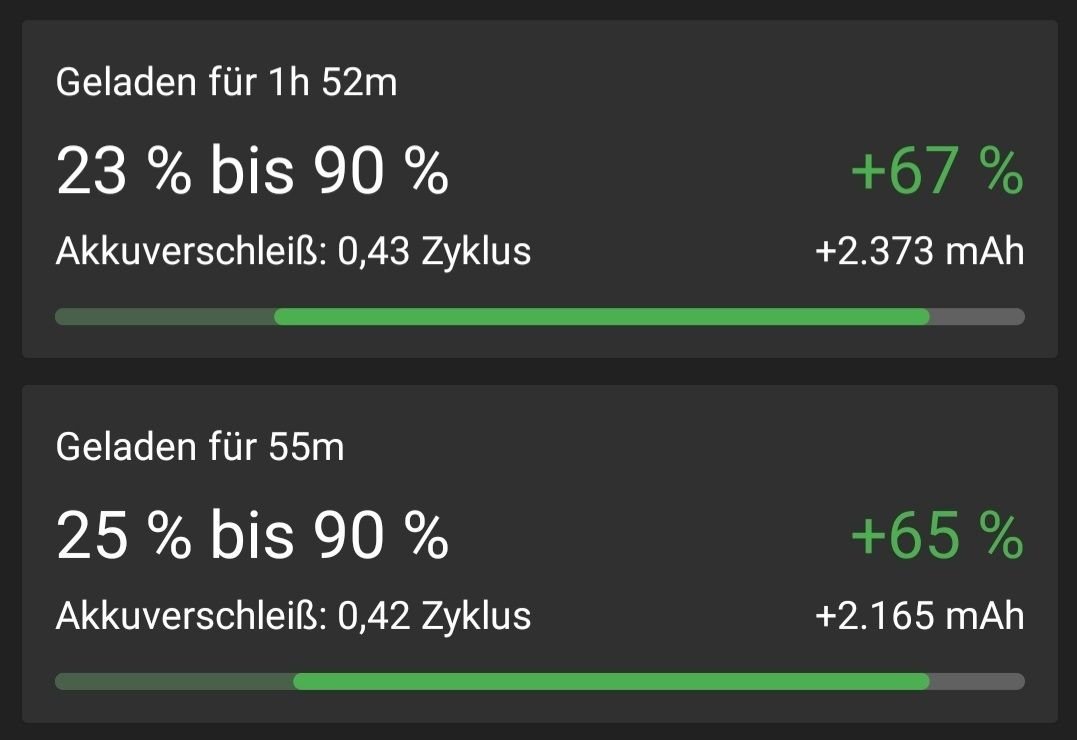
Task: Tap the gray end of the first progress bar
Action: [x=977, y=317]
